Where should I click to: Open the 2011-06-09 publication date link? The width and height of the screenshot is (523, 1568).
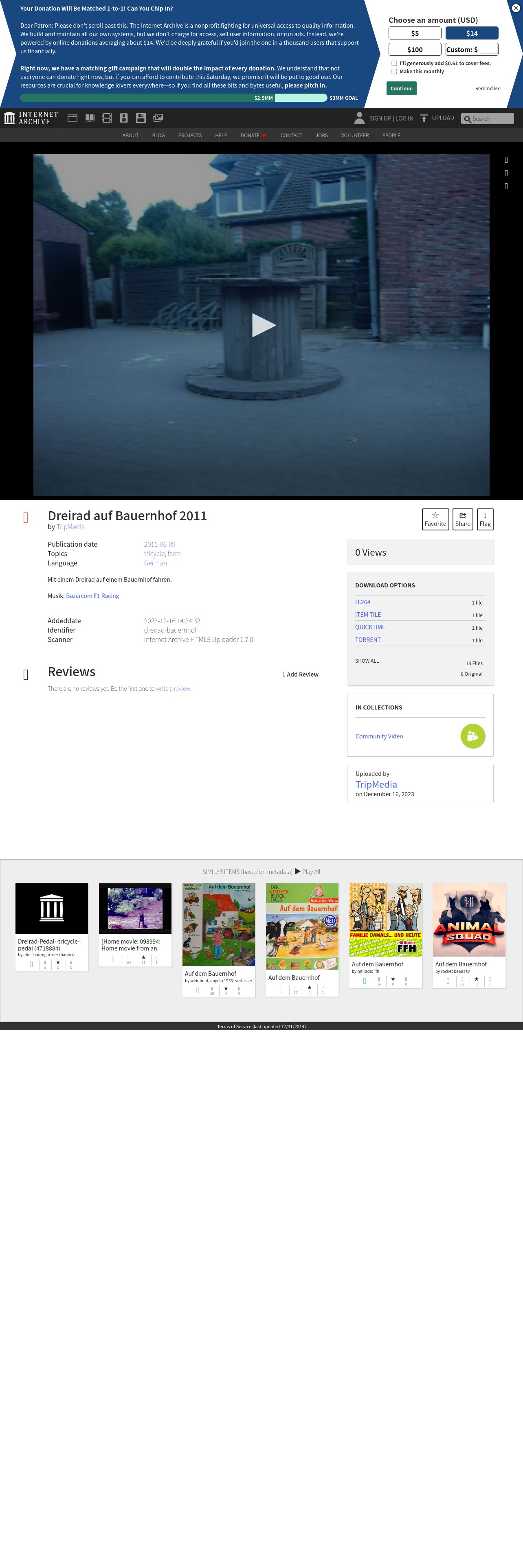tap(160, 545)
